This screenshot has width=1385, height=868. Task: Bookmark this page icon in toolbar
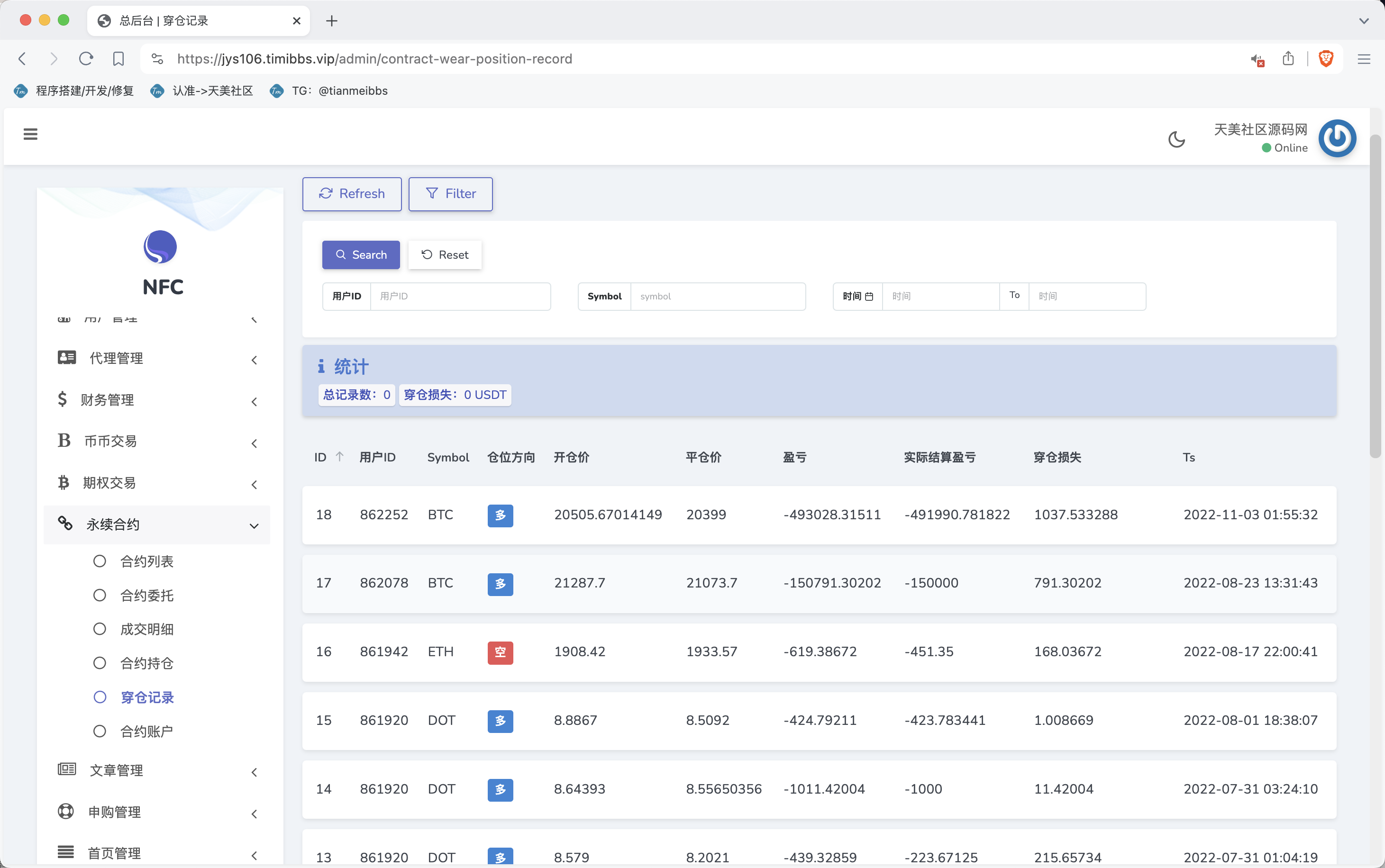[x=118, y=59]
